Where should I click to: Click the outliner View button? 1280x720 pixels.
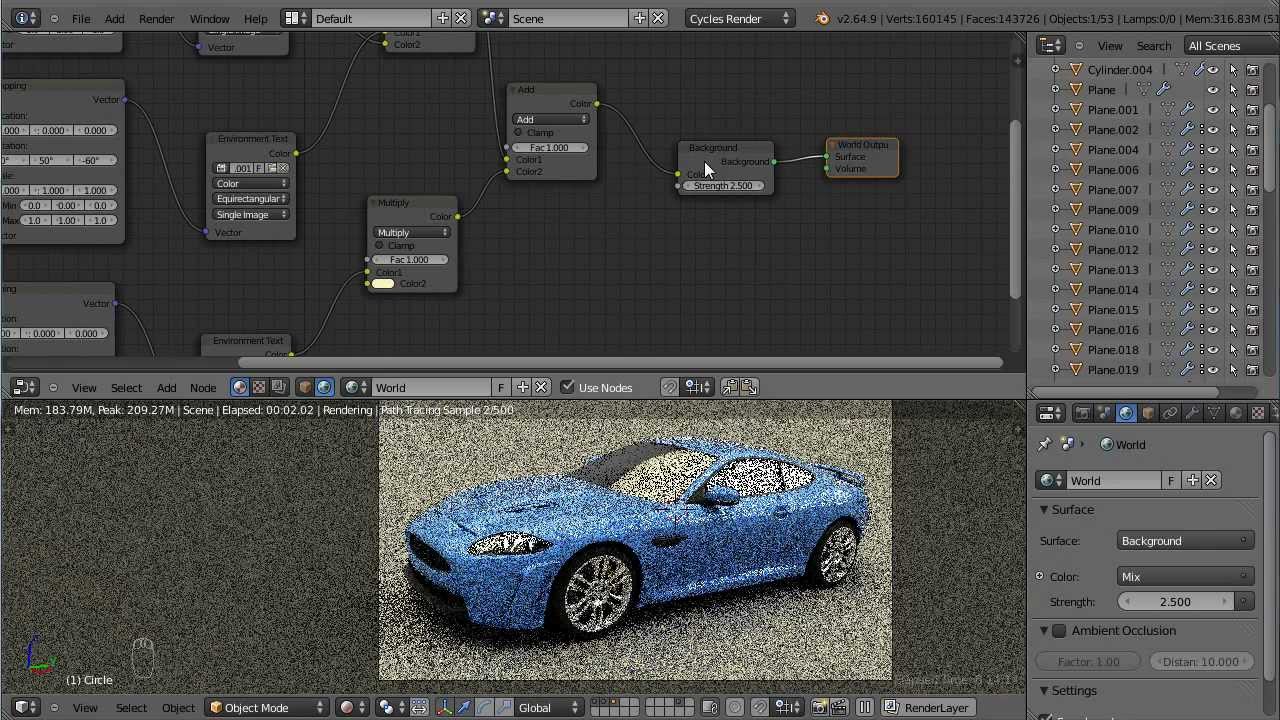[x=1110, y=46]
